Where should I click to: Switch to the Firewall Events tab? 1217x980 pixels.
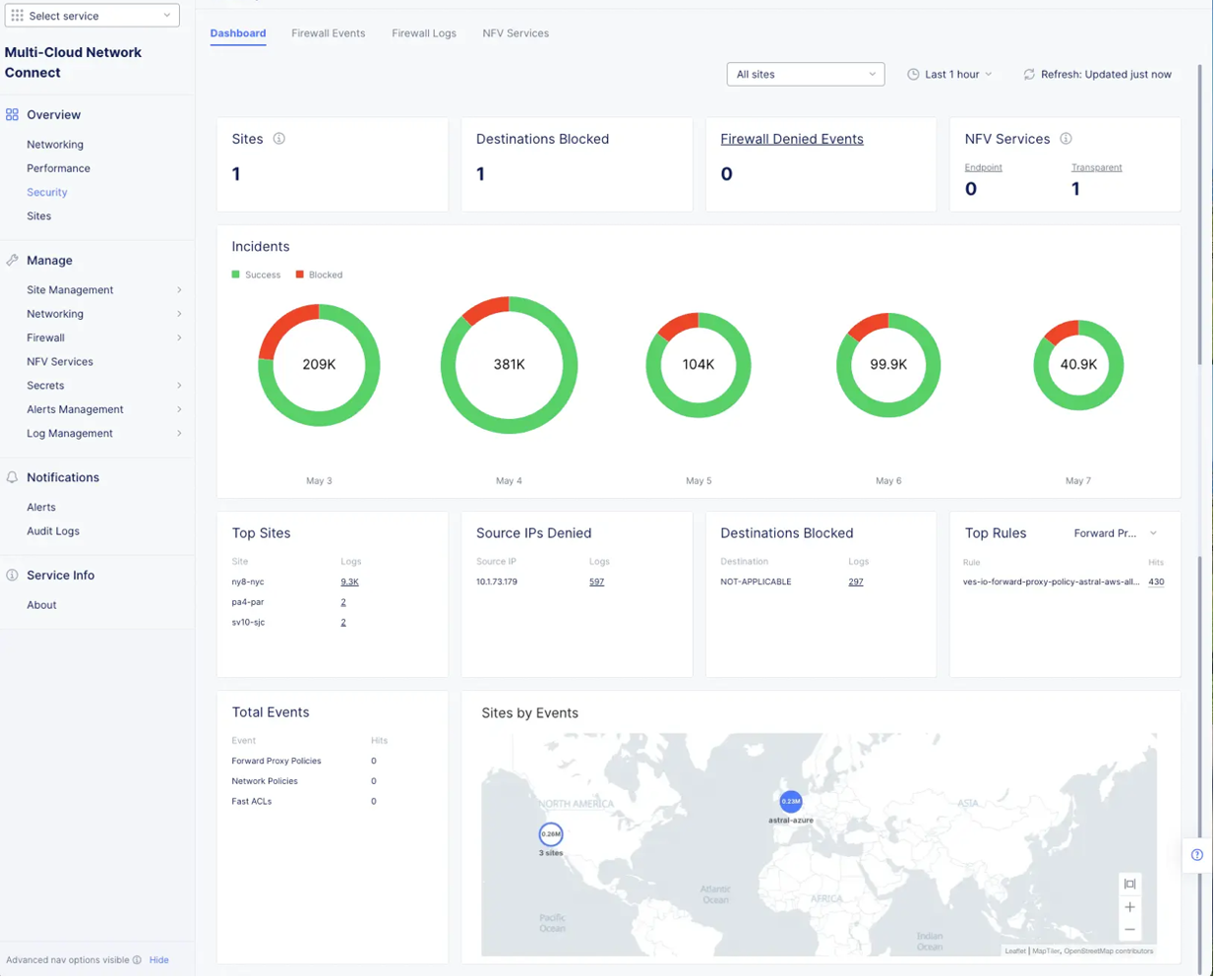[x=330, y=33]
